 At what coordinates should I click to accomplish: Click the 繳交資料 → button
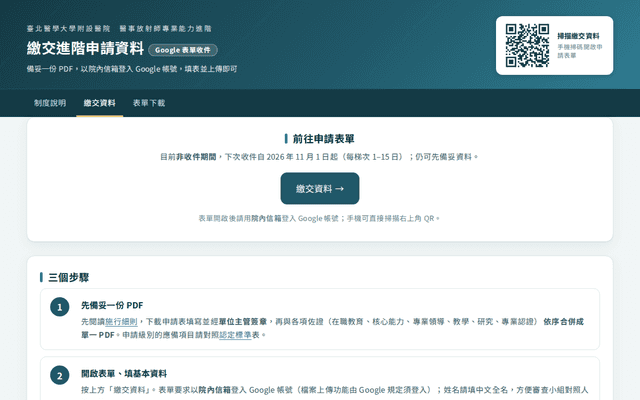coord(320,189)
